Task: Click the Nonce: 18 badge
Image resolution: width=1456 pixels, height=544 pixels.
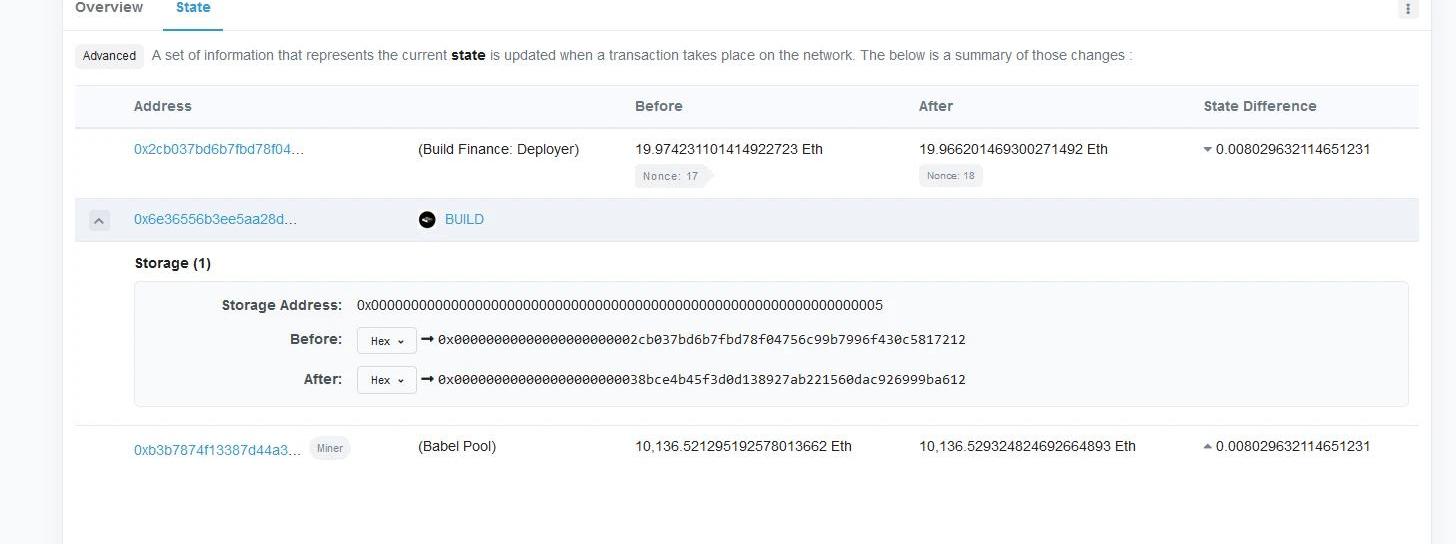Action: [950, 176]
